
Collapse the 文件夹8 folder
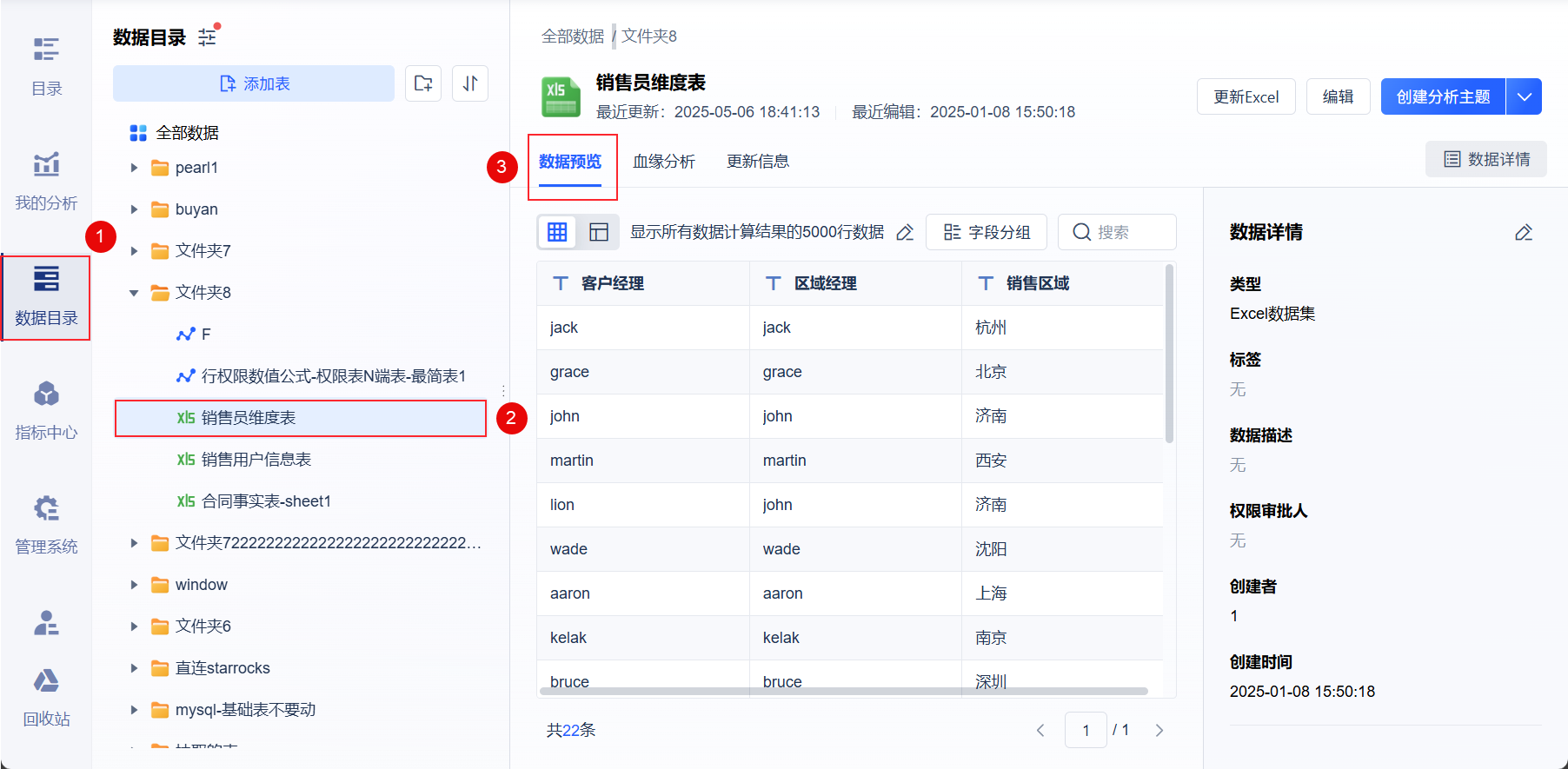tap(134, 293)
